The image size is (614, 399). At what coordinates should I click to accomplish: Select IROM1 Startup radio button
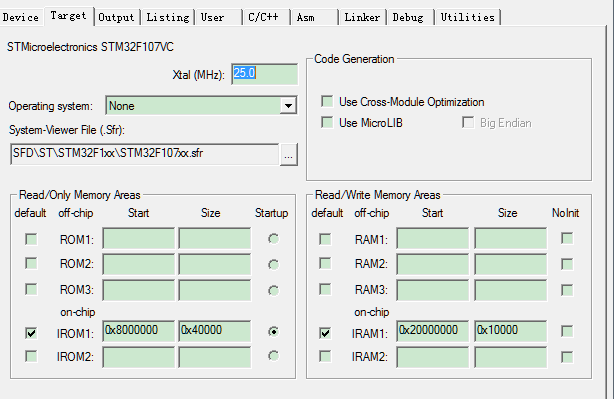[x=273, y=332]
